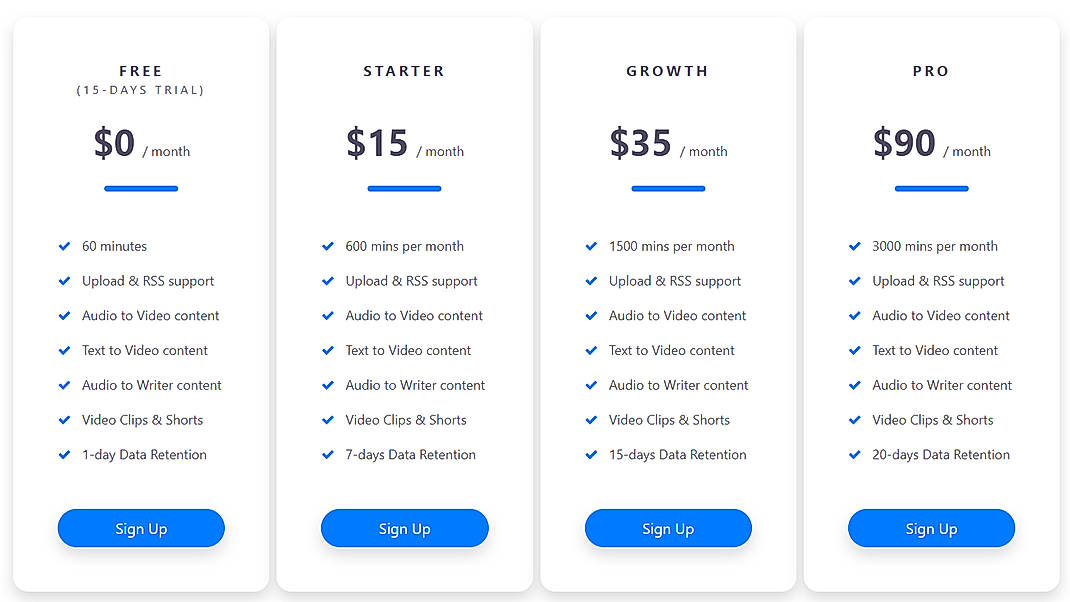
Task: Click the $90 price text
Action: tap(904, 143)
